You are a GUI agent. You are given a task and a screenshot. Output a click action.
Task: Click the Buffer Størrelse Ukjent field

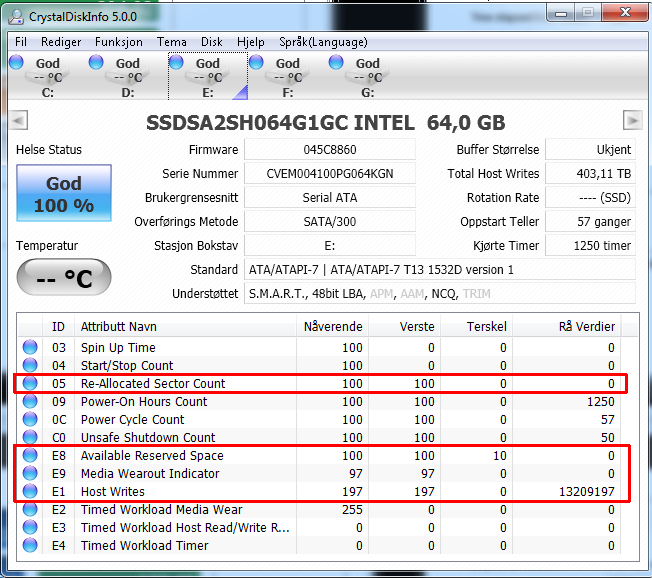click(590, 150)
